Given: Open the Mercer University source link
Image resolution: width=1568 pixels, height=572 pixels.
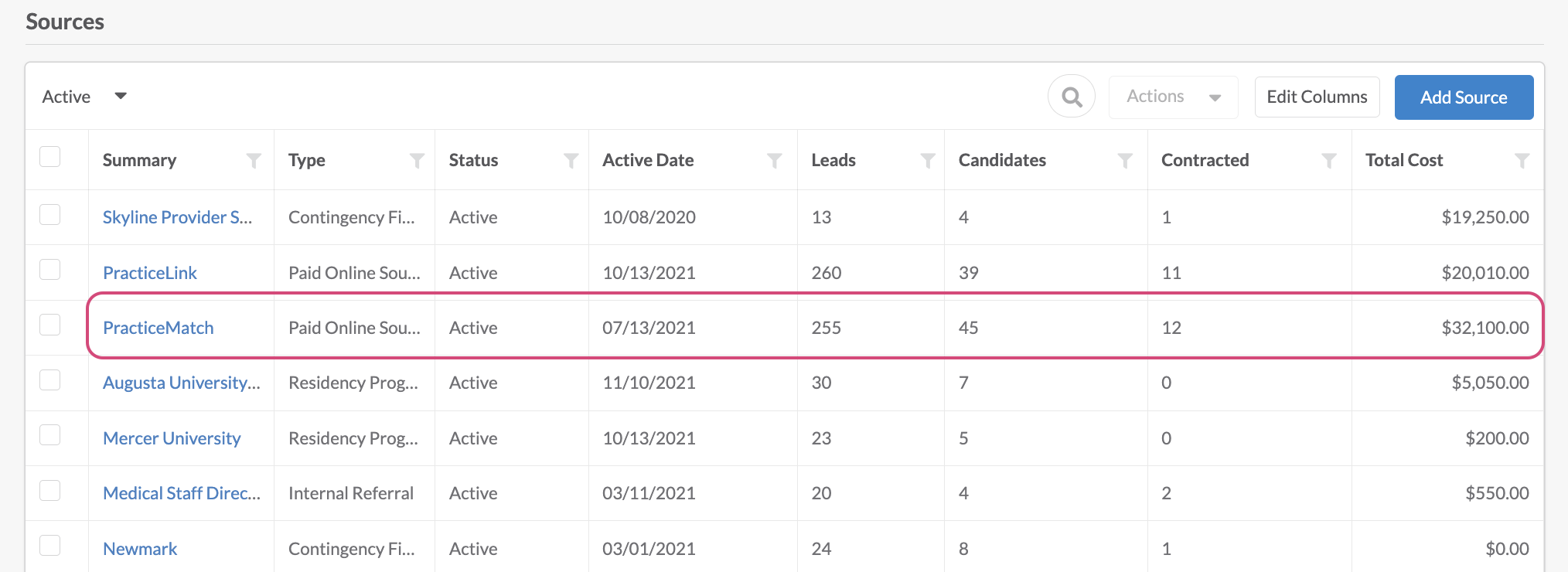Looking at the screenshot, I should click(172, 438).
